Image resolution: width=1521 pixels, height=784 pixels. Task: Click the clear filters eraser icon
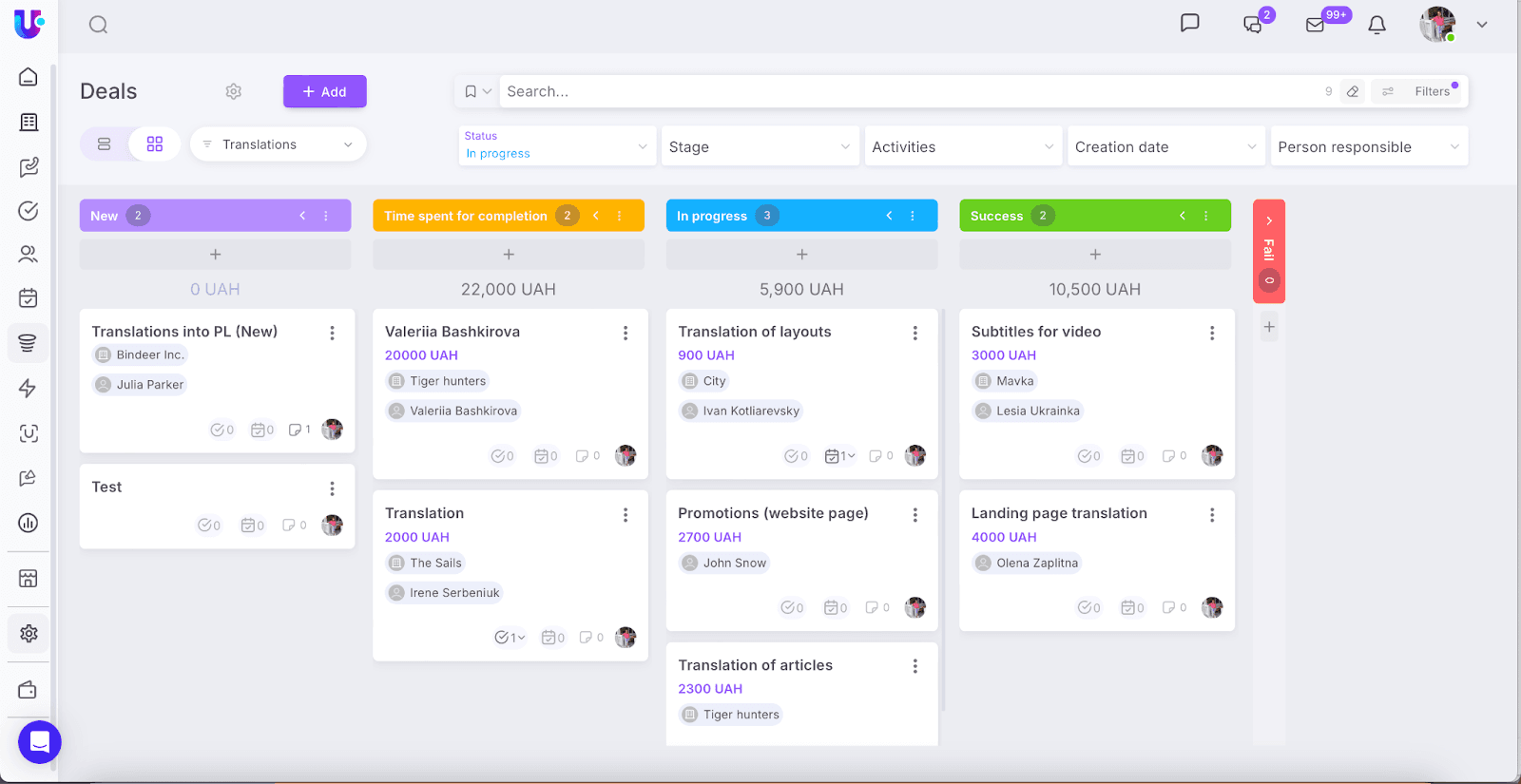(x=1353, y=91)
